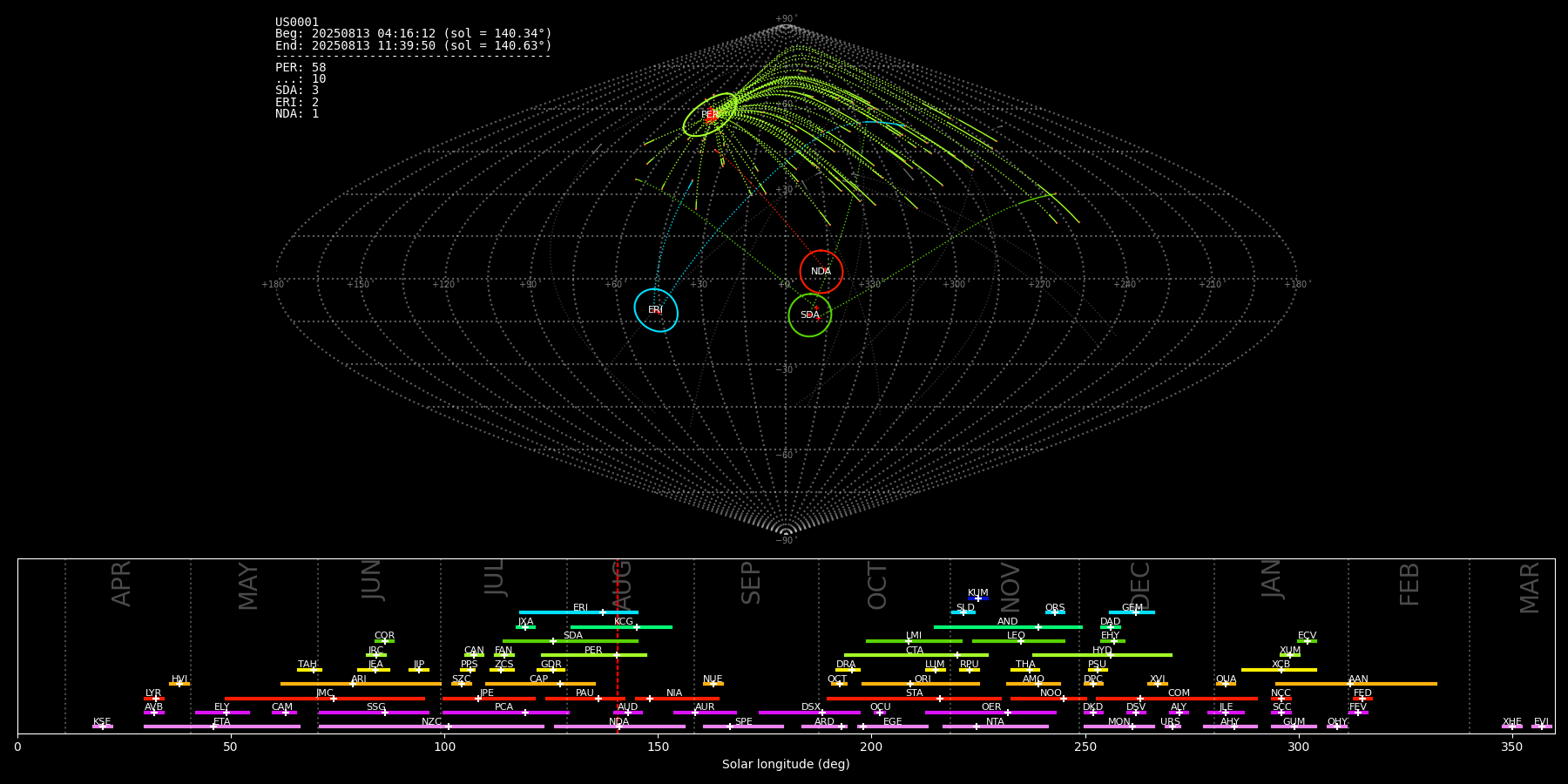Click the purple OER activity bar
The height and width of the screenshot is (784, 1568).
[x=990, y=713]
